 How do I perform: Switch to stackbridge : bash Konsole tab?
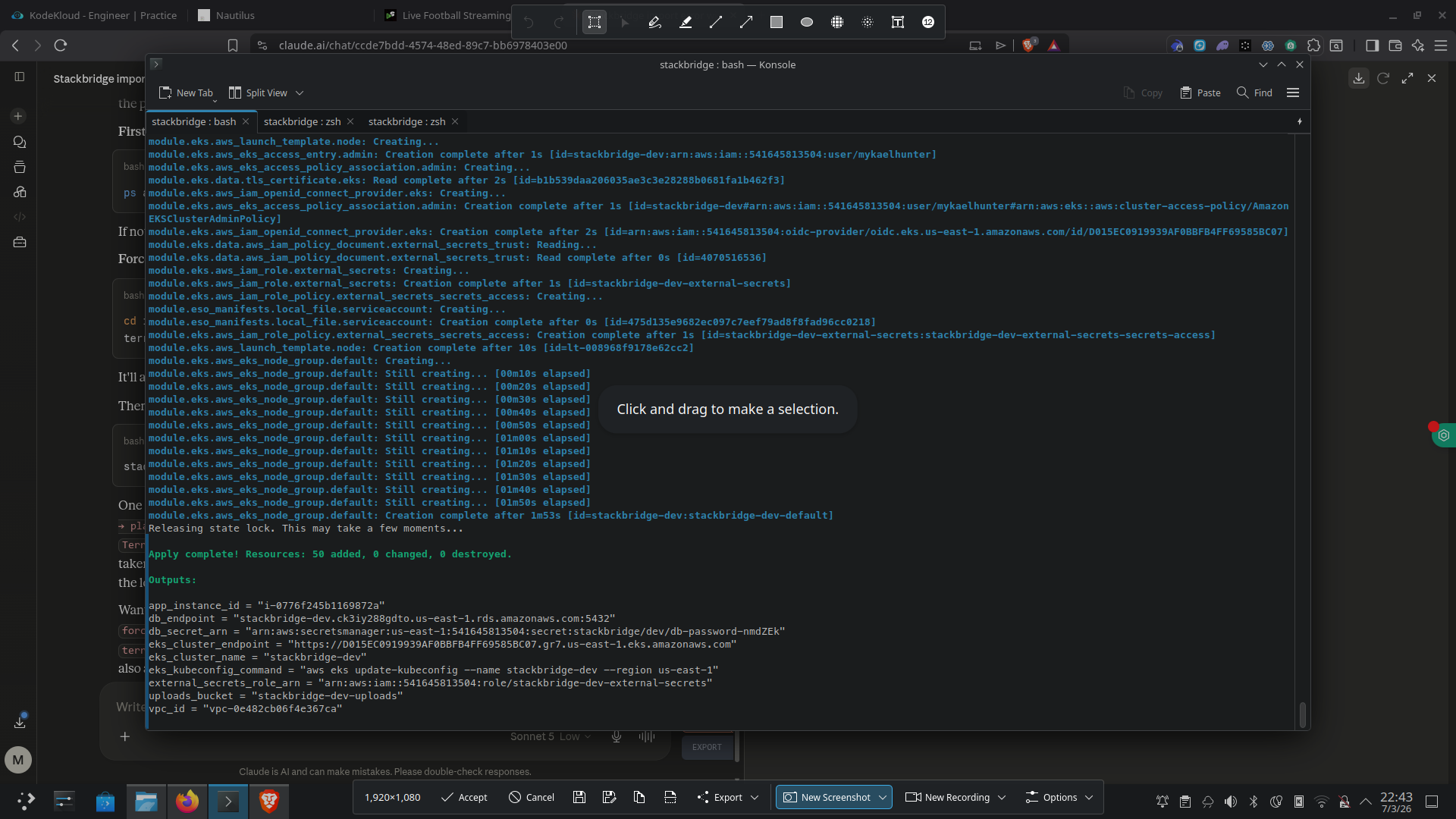(193, 121)
